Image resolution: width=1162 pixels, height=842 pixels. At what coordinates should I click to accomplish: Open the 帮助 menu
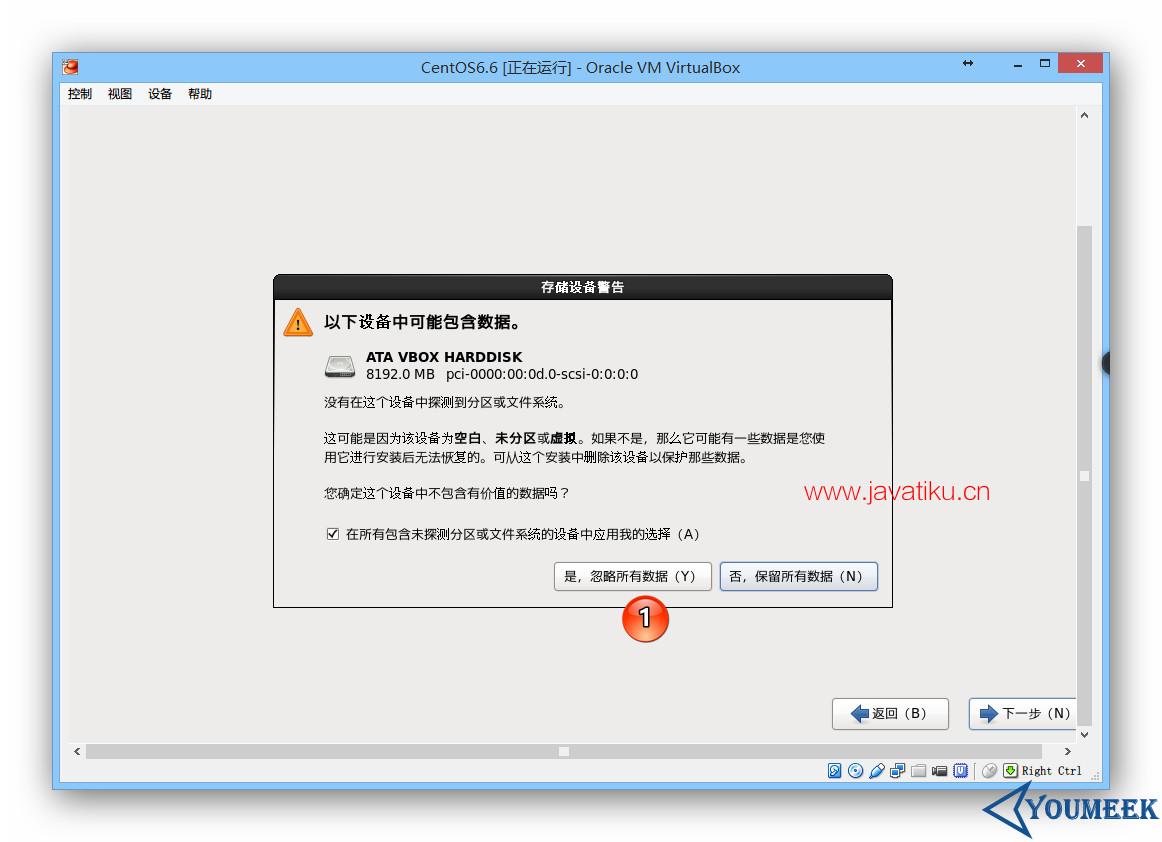200,94
